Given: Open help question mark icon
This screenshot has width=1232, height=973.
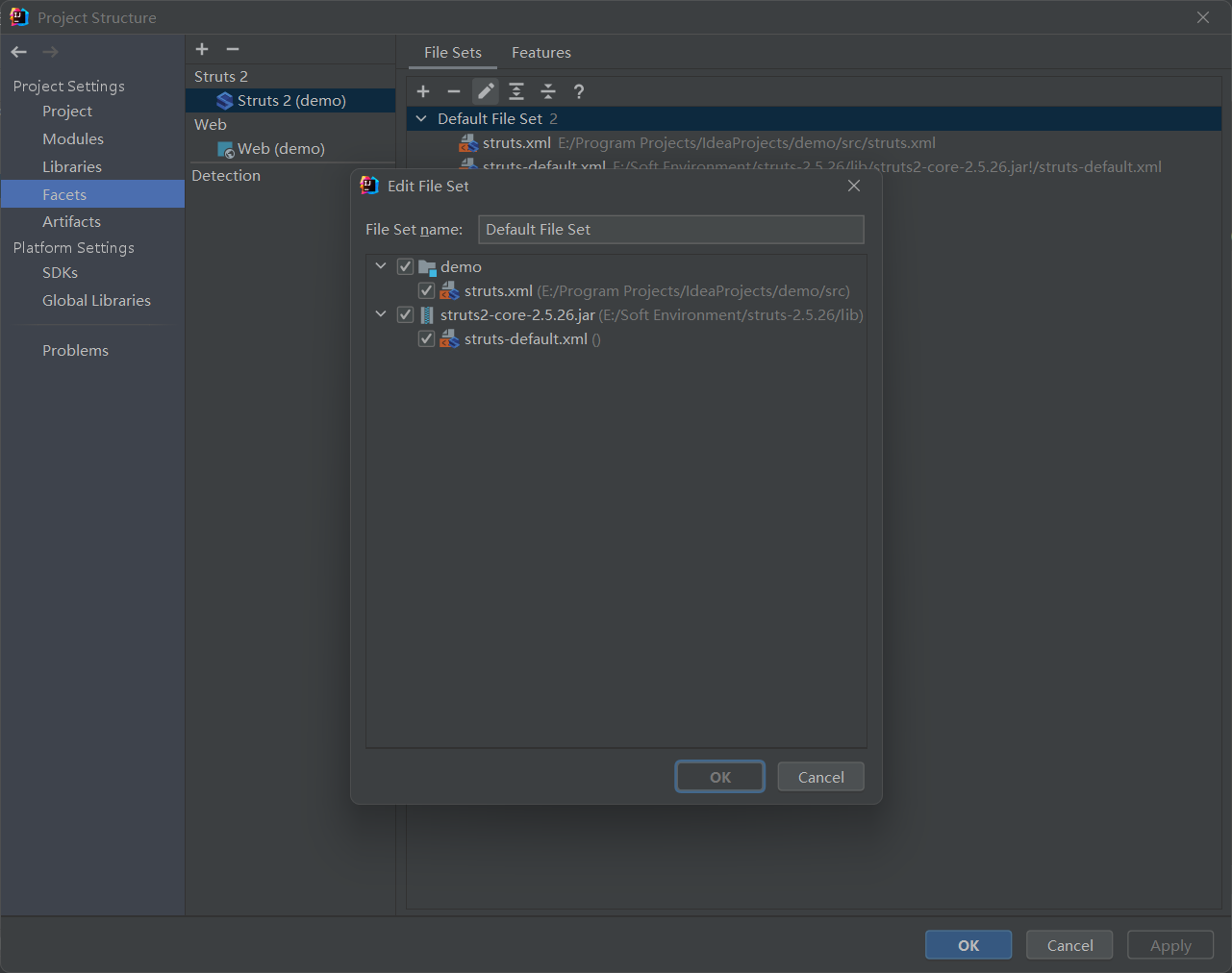Looking at the screenshot, I should coord(579,91).
